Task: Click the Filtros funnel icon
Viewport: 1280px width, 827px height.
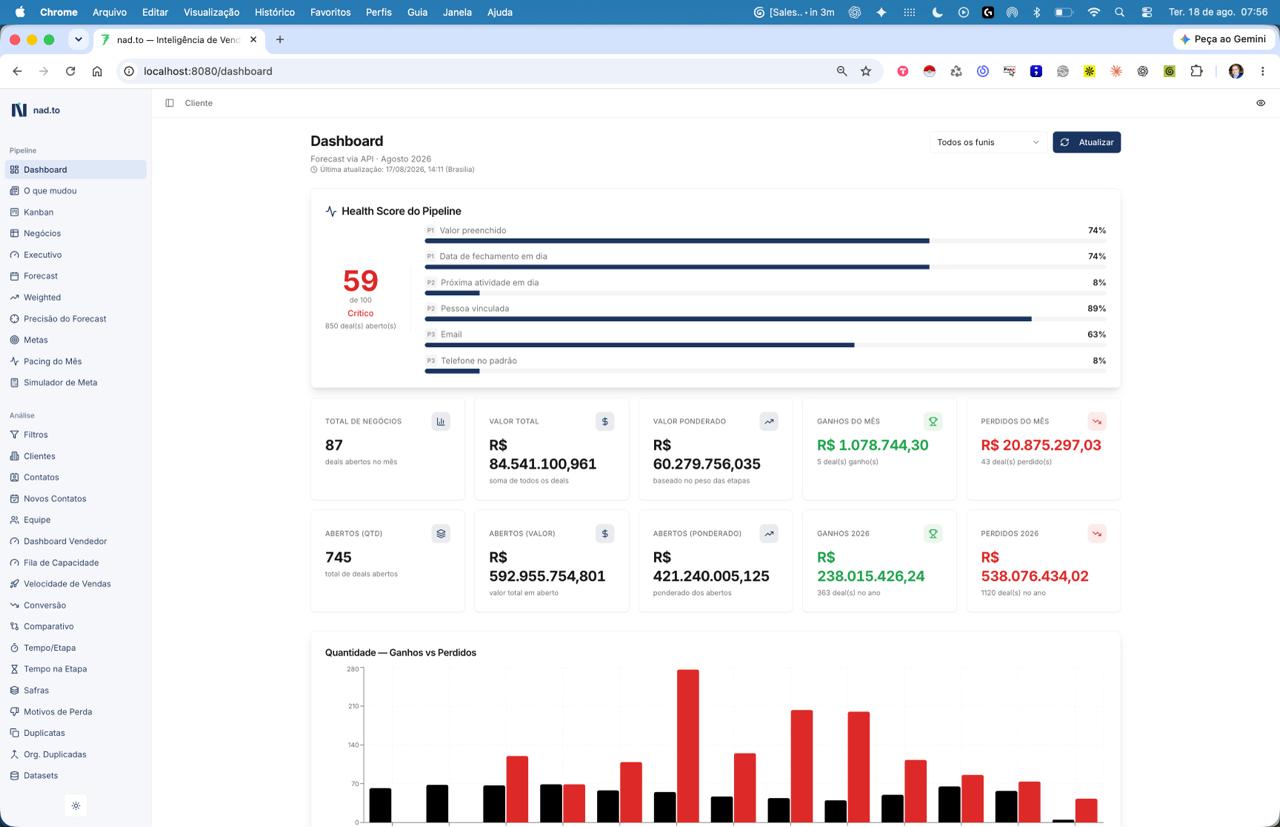Action: pos(14,435)
